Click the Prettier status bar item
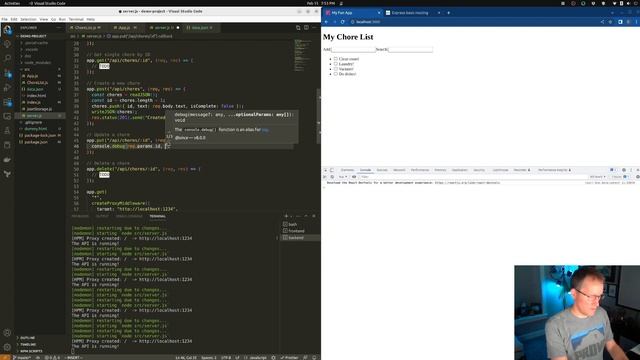 tap(290, 358)
